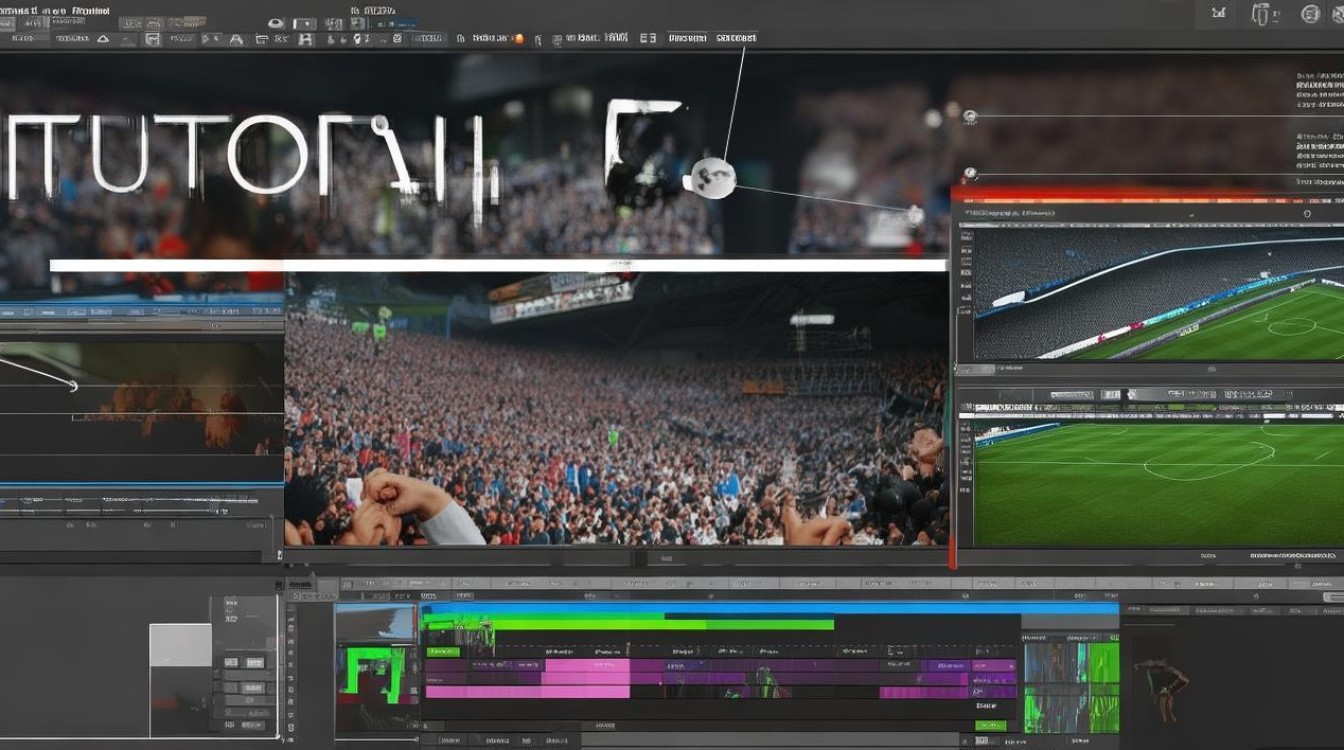This screenshot has height=750, width=1344.
Task: Toggle the small green button below timeline clips
Action: 989,727
